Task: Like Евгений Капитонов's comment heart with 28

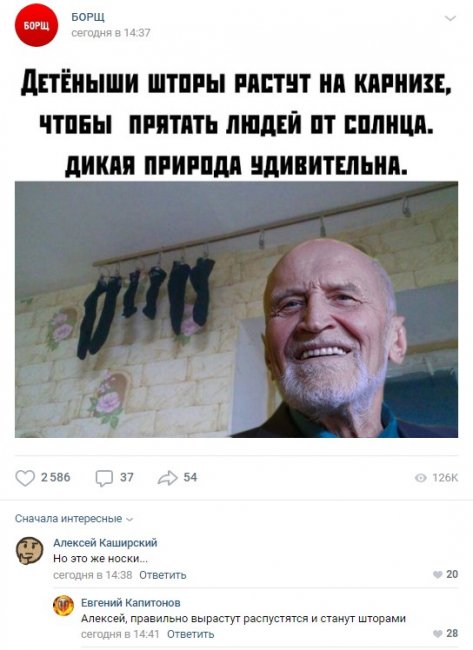Action: pyautogui.click(x=437, y=634)
